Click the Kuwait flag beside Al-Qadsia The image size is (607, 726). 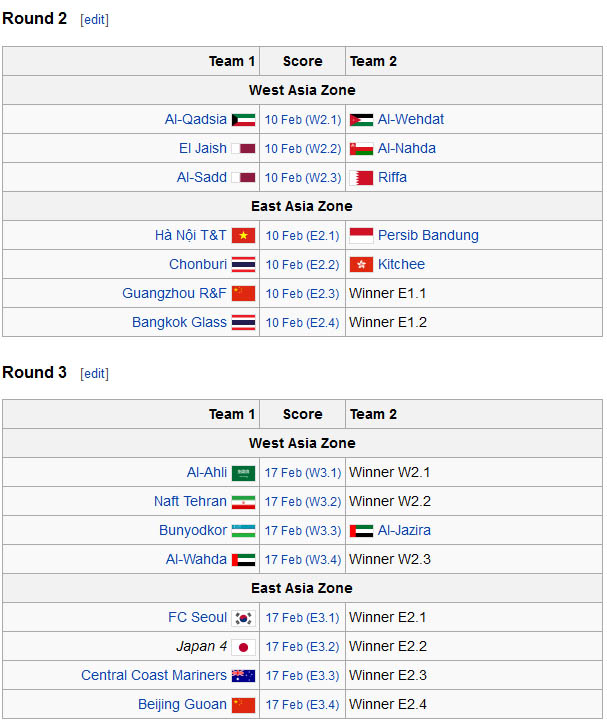pos(243,120)
